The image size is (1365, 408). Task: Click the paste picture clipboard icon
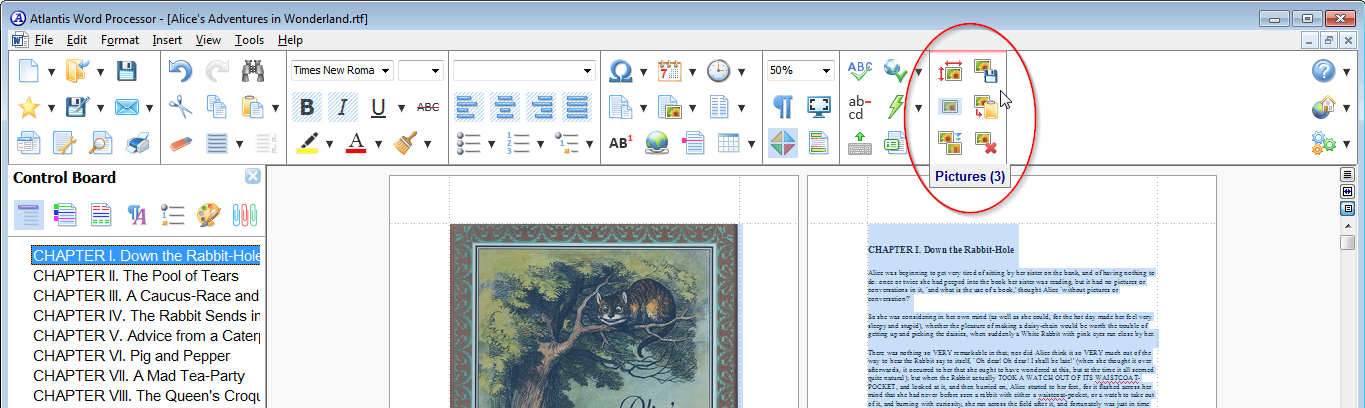986,107
